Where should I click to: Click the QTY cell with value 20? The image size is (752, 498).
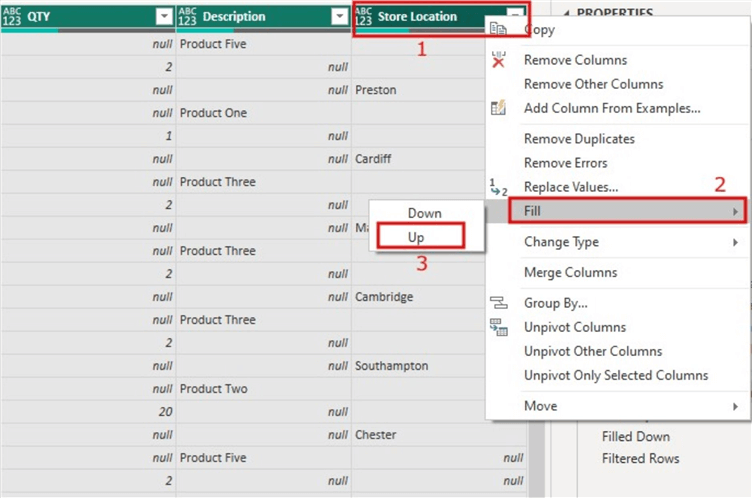tap(88, 412)
